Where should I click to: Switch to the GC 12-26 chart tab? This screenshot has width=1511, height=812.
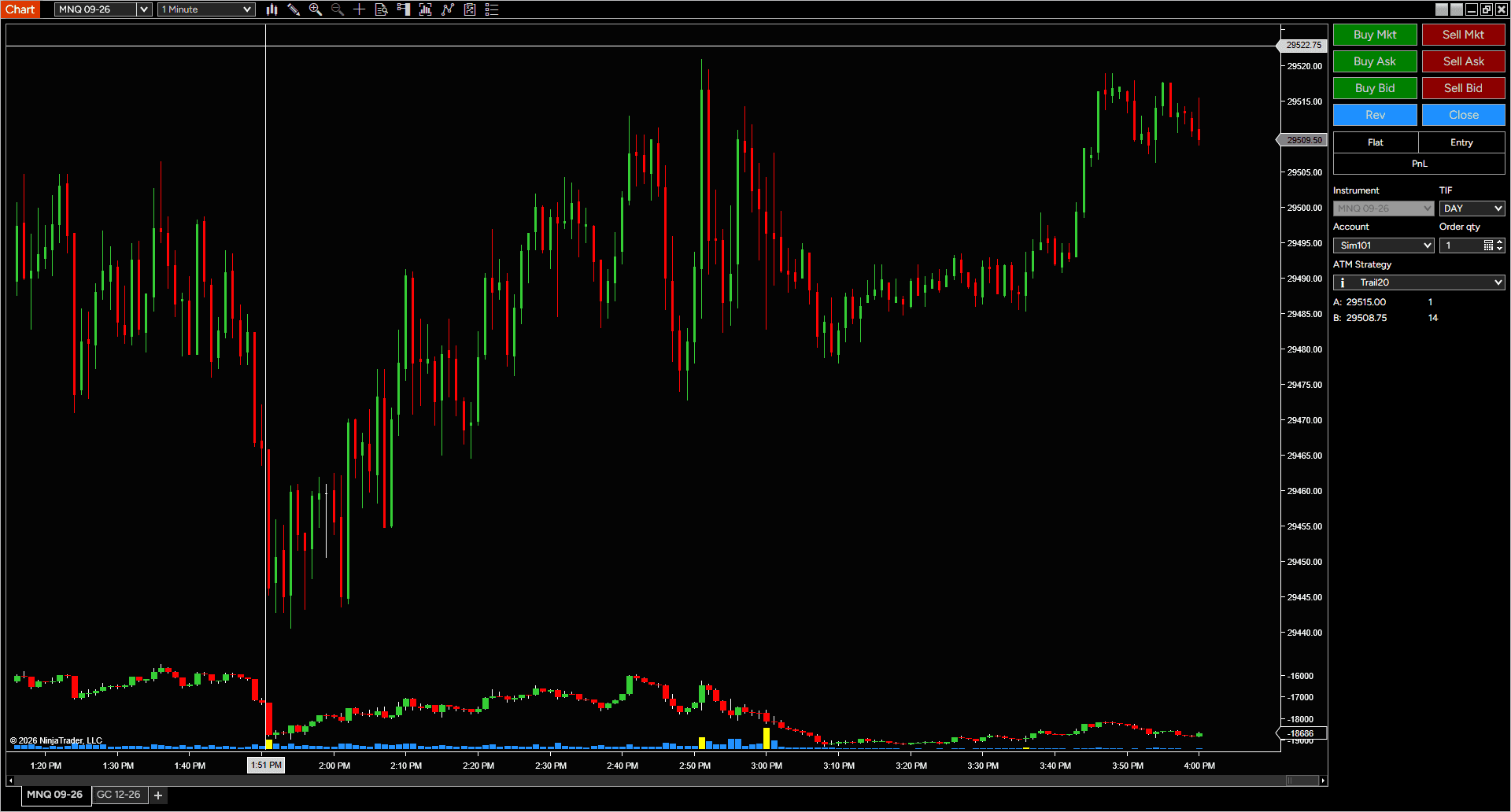click(x=119, y=795)
